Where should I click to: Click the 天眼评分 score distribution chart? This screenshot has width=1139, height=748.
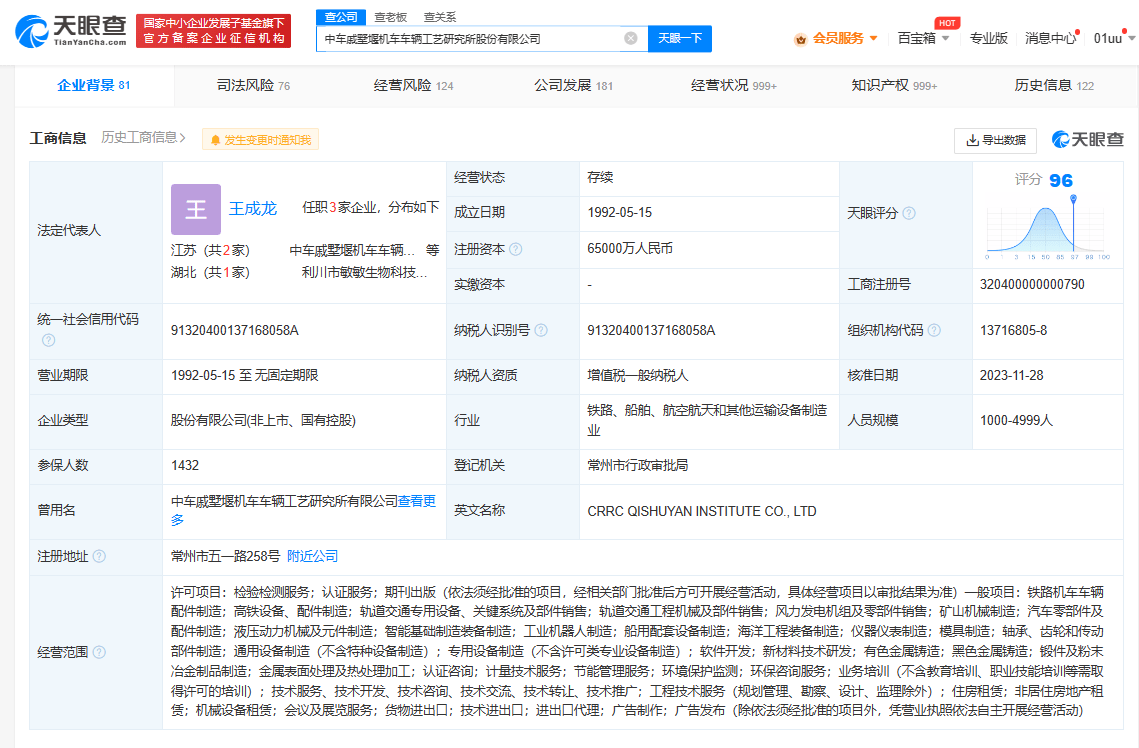coord(1047,229)
